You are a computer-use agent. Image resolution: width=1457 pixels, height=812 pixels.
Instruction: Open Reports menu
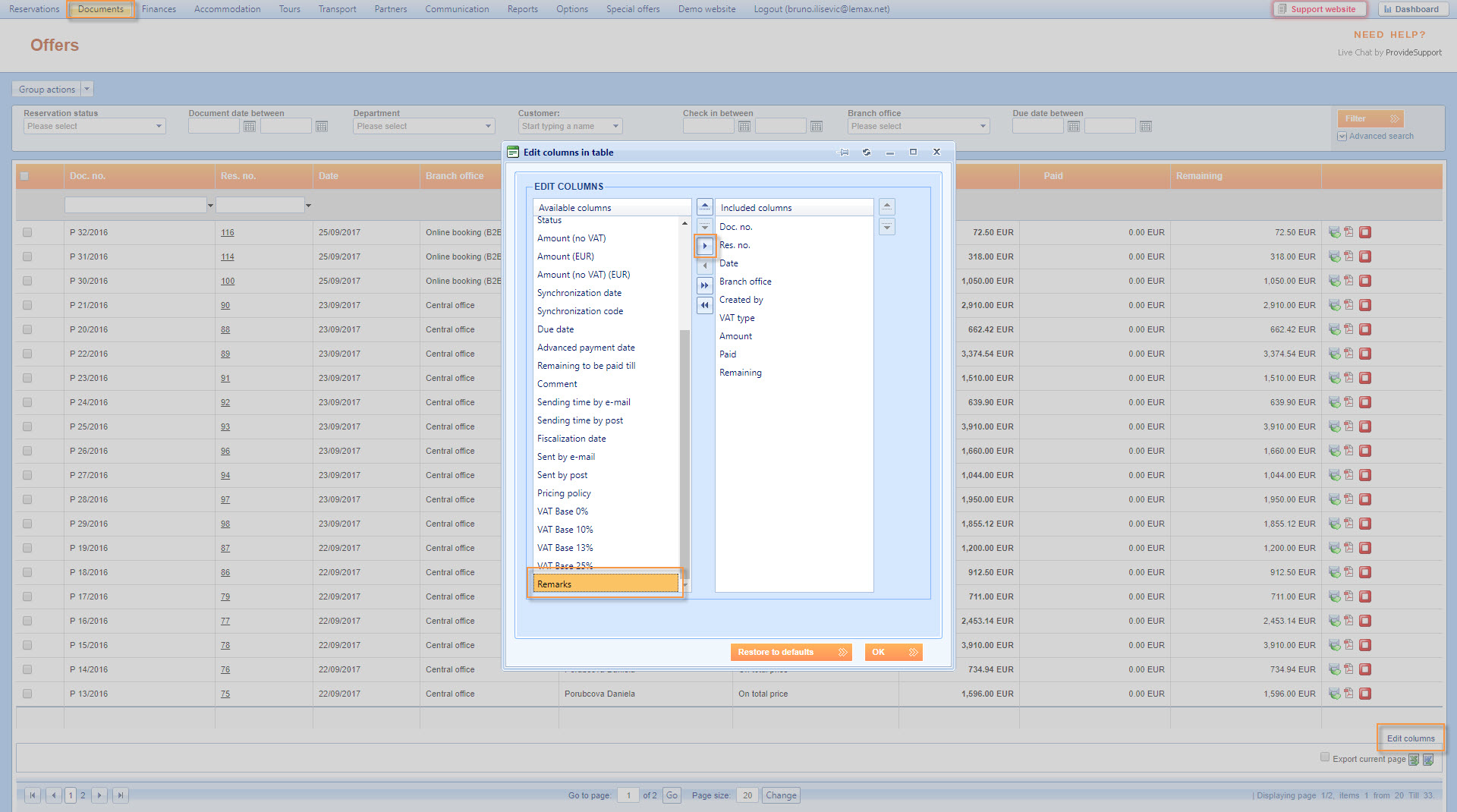pos(522,9)
